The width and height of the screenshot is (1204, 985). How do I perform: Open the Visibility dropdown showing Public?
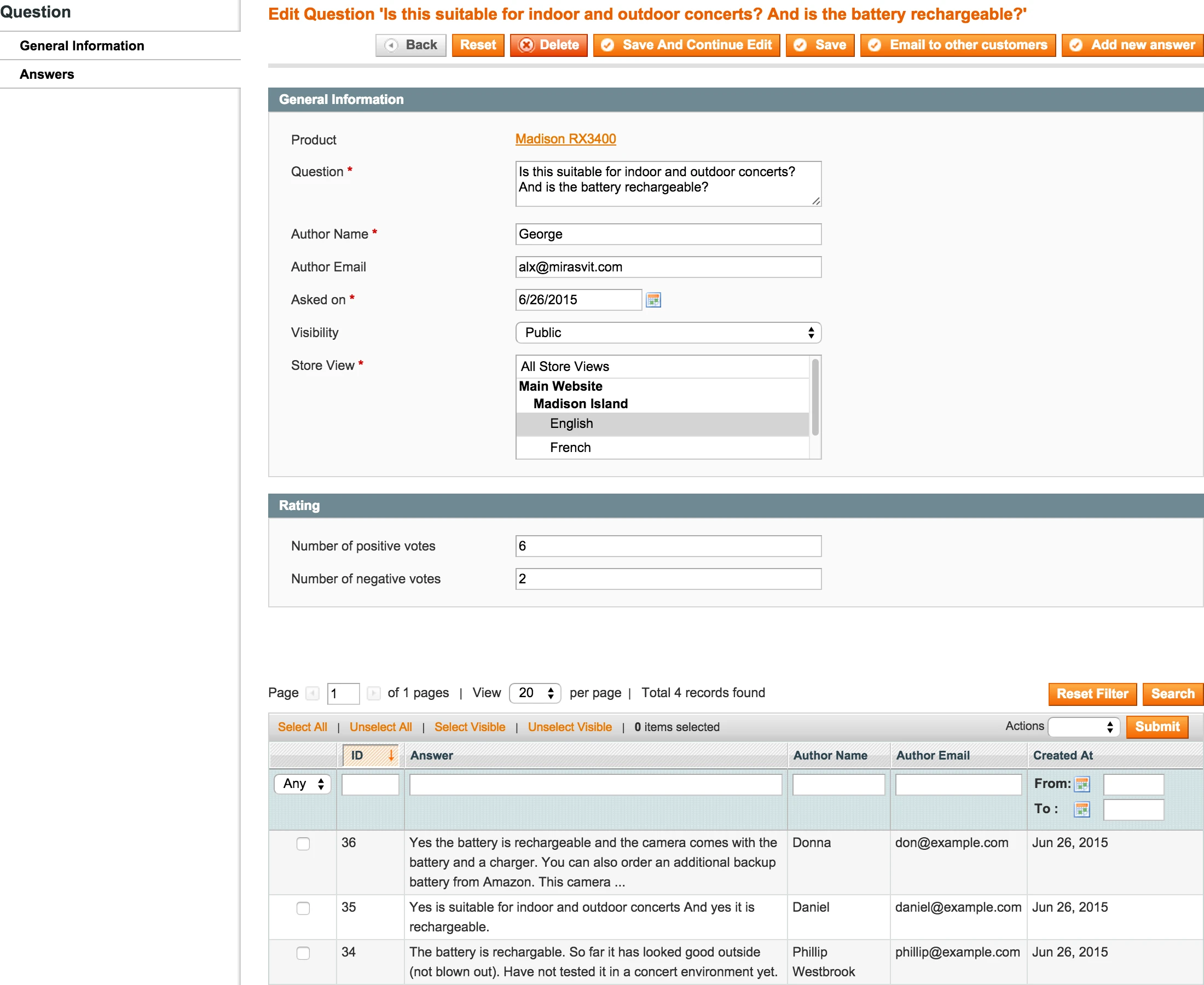click(668, 333)
